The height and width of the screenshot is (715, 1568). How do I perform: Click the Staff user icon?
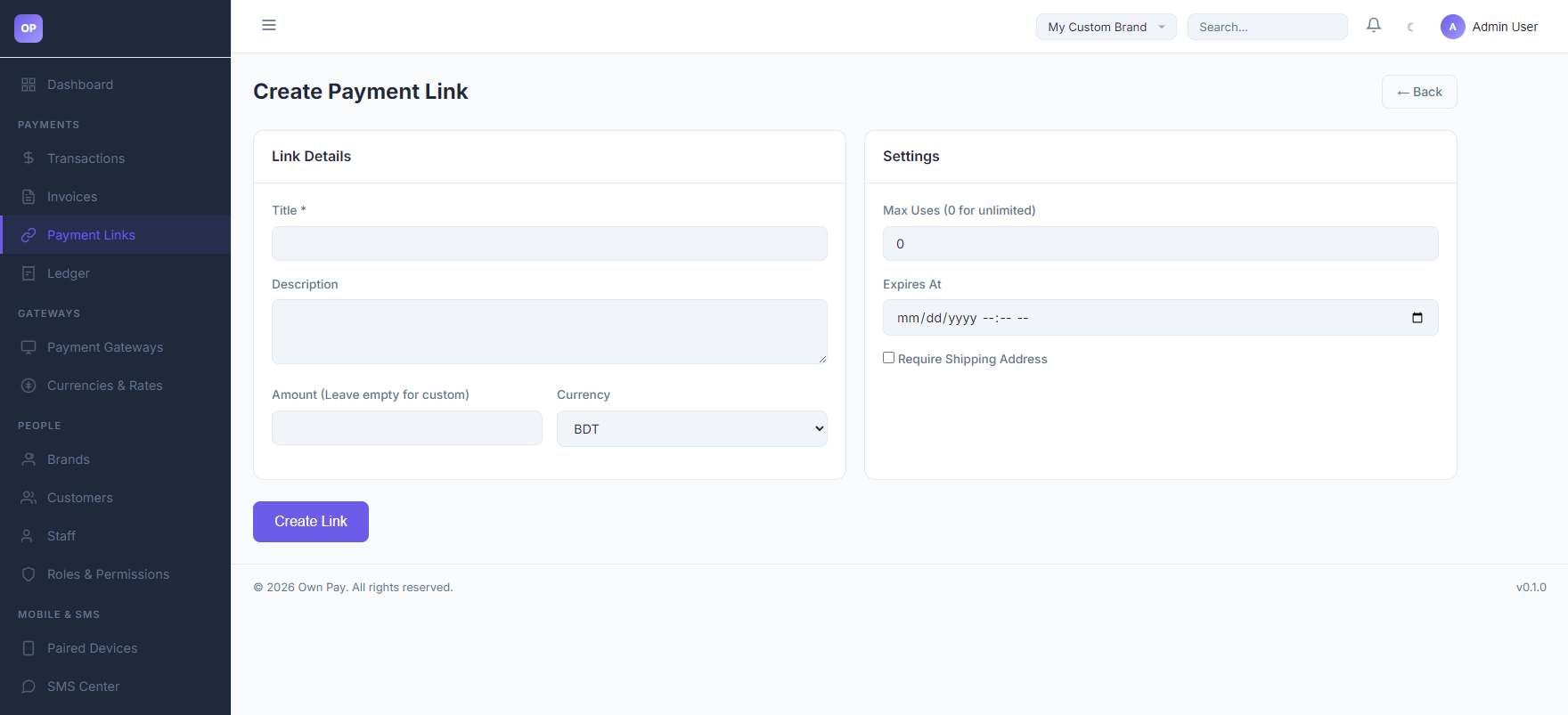click(29, 536)
